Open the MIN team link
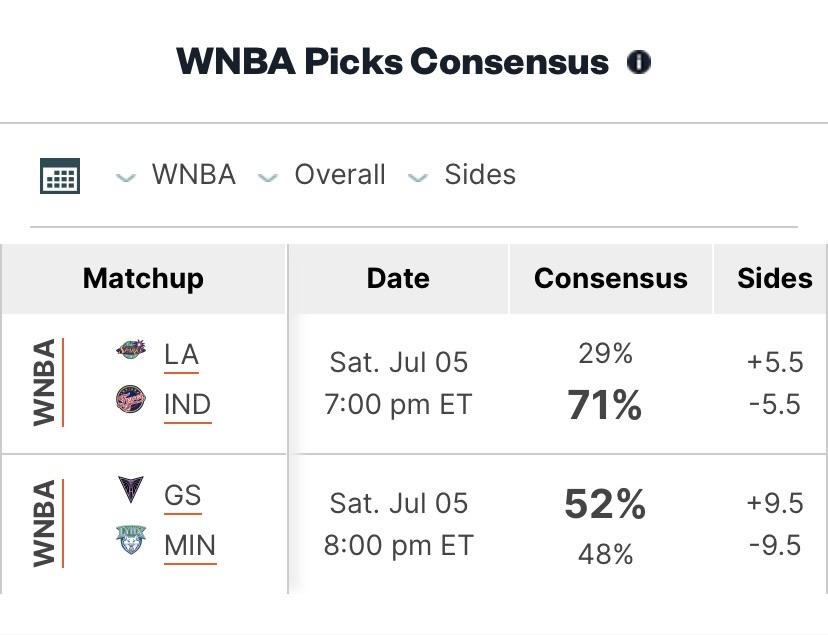Image resolution: width=828 pixels, height=635 pixels. click(x=190, y=546)
